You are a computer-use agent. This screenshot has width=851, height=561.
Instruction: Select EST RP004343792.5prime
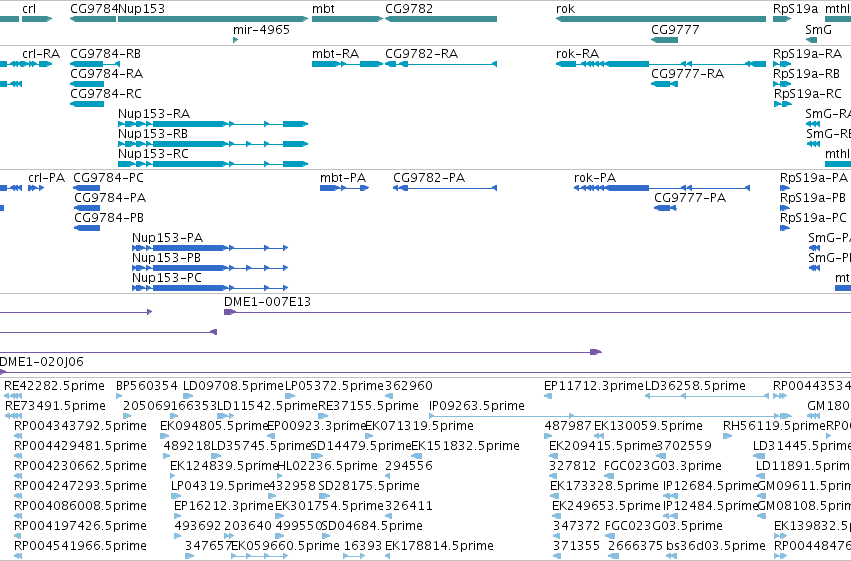18,436
